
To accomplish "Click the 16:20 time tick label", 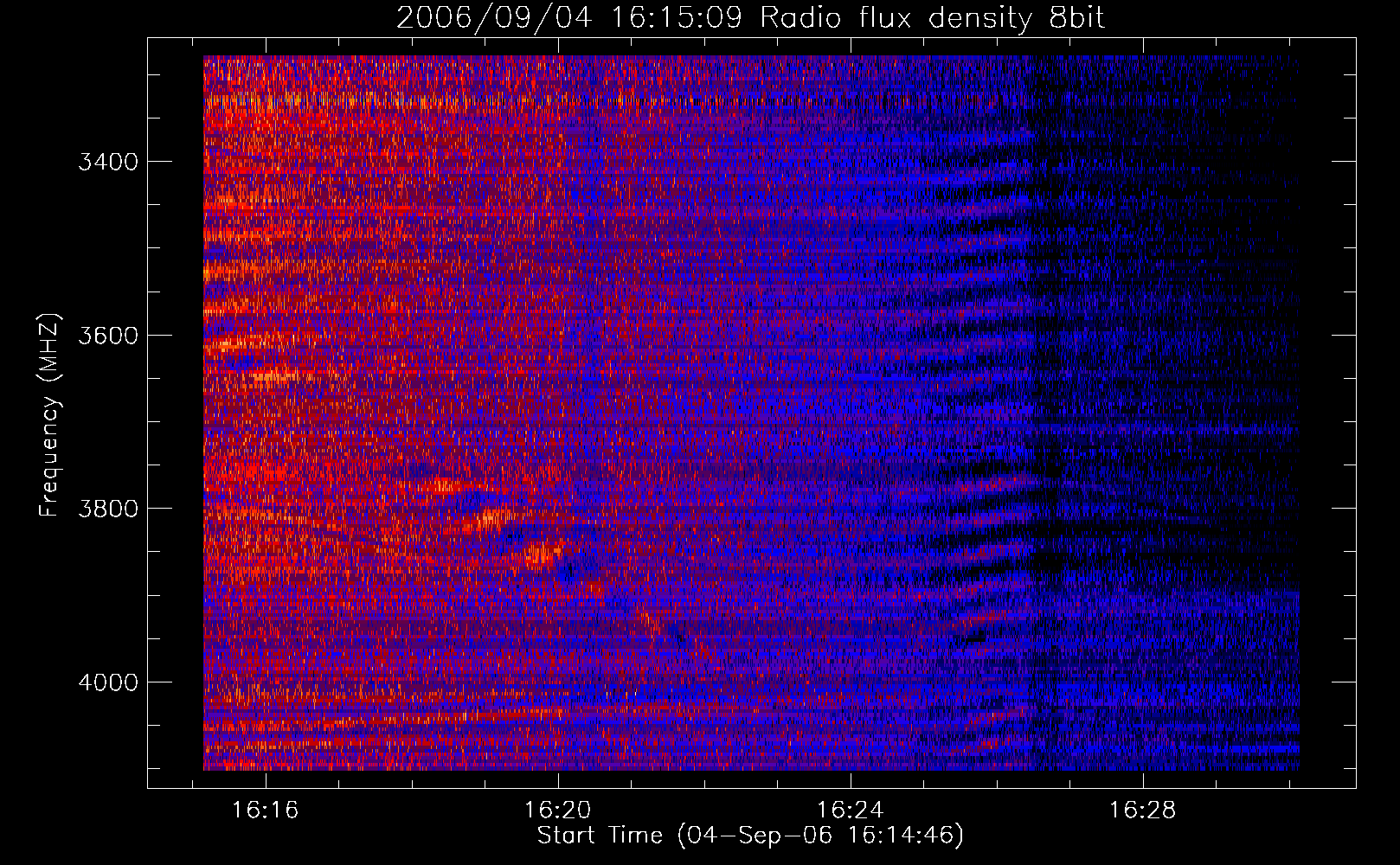I will tap(558, 811).
